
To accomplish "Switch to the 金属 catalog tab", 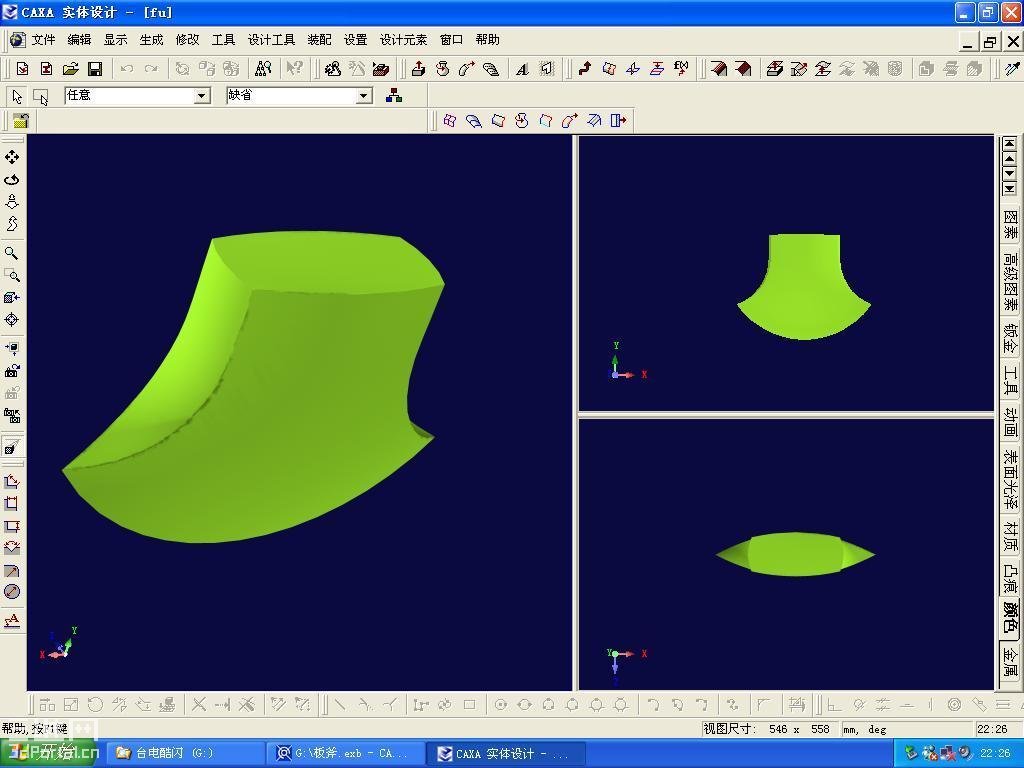I will click(1010, 661).
